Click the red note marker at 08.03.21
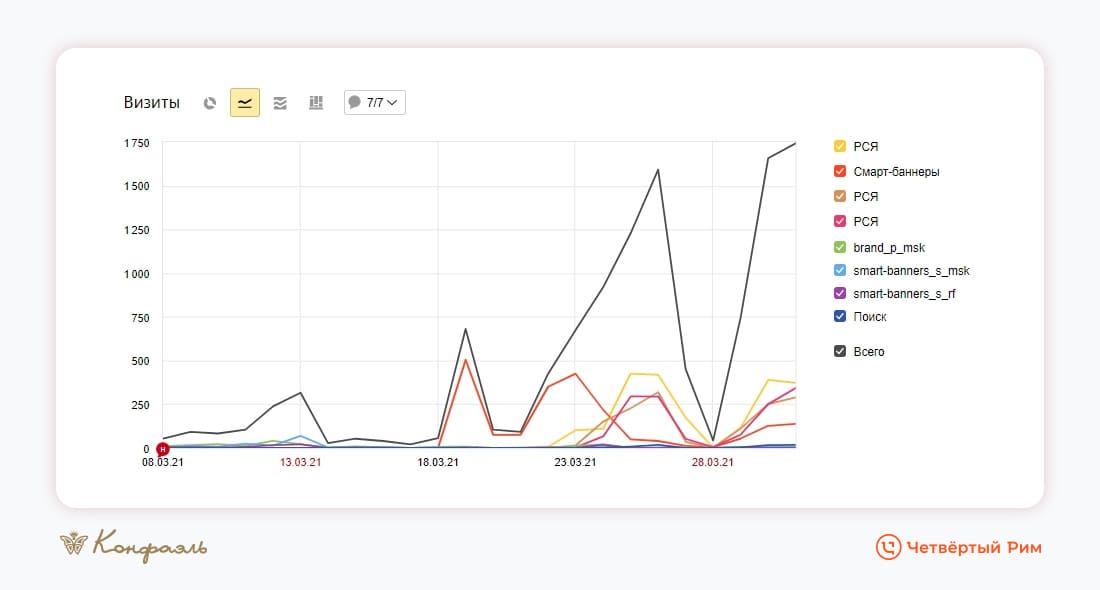 pyautogui.click(x=163, y=449)
